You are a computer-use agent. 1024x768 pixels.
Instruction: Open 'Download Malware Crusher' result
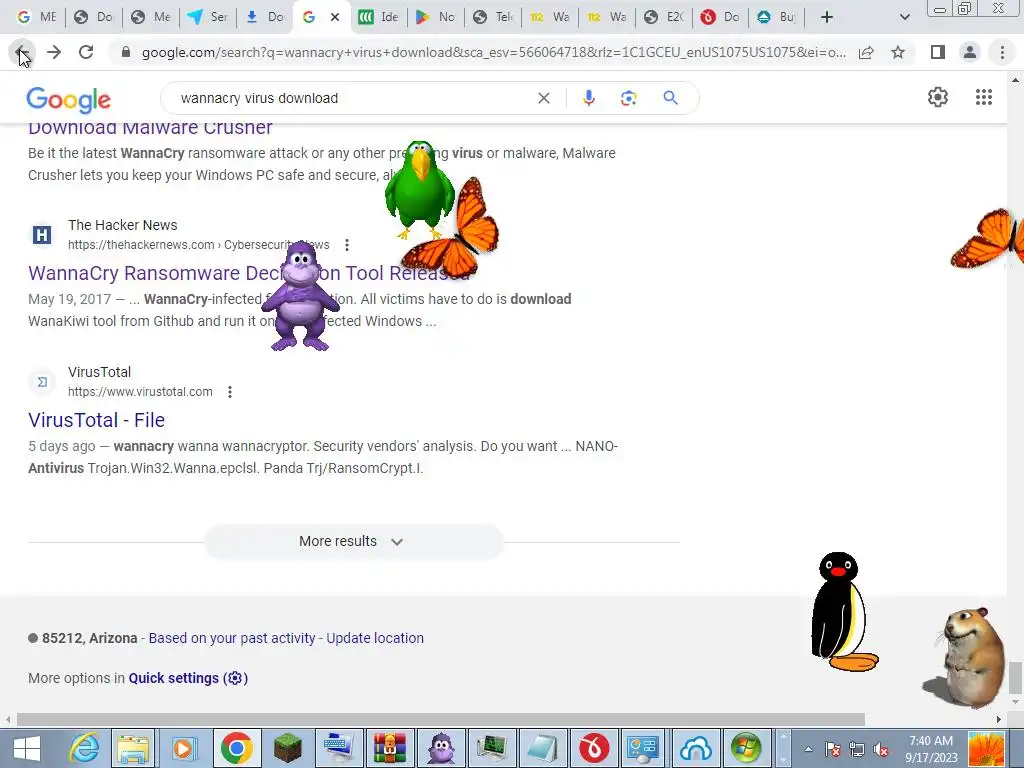pyautogui.click(x=150, y=128)
